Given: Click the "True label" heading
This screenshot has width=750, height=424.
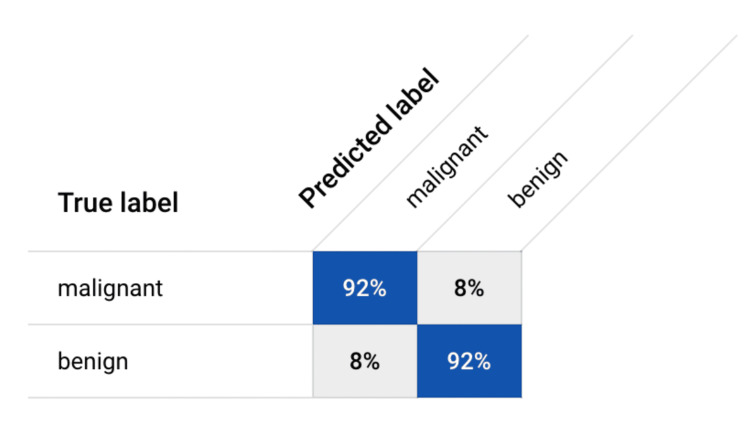Looking at the screenshot, I should (x=118, y=202).
